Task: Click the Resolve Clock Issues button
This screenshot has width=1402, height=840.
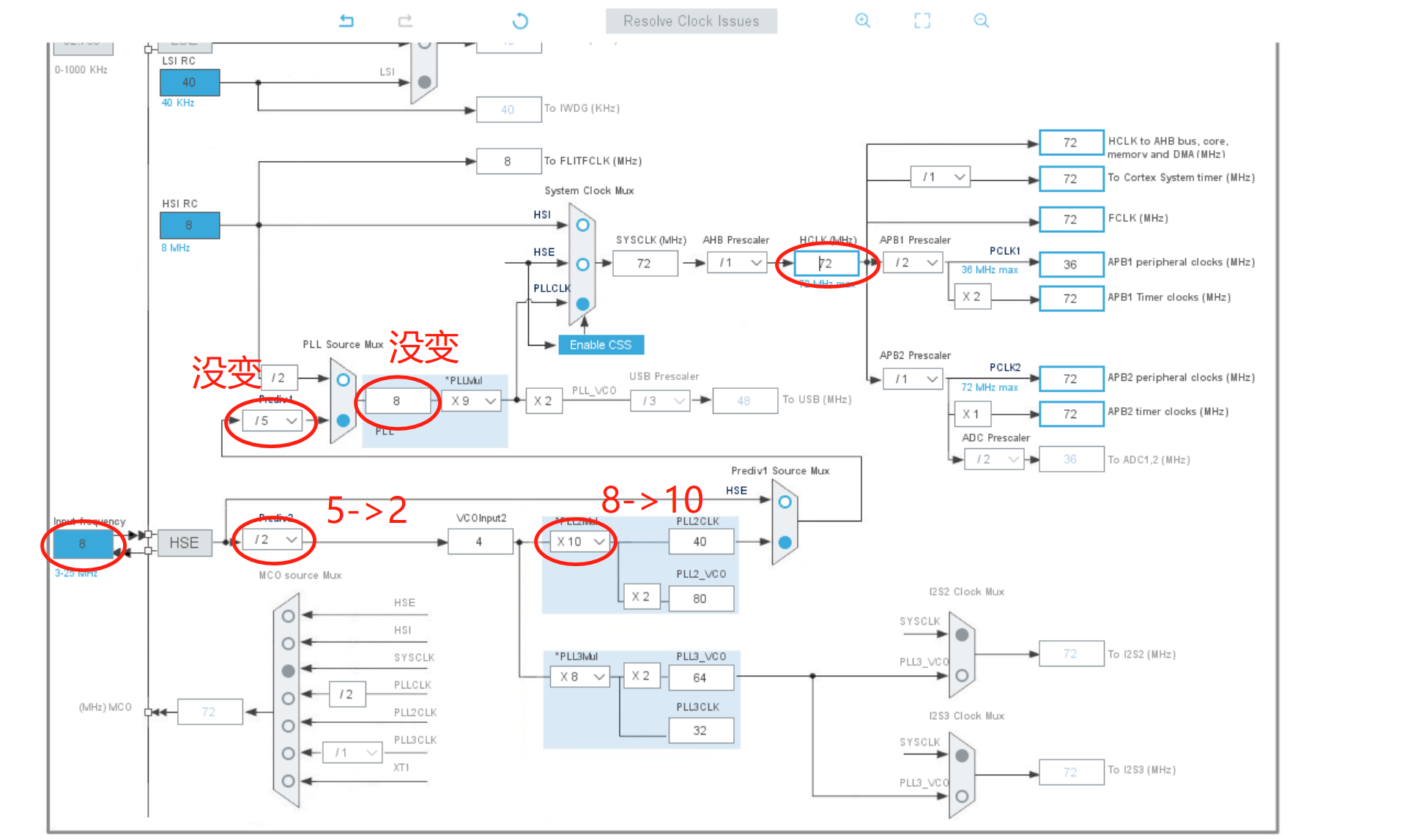Action: point(691,21)
